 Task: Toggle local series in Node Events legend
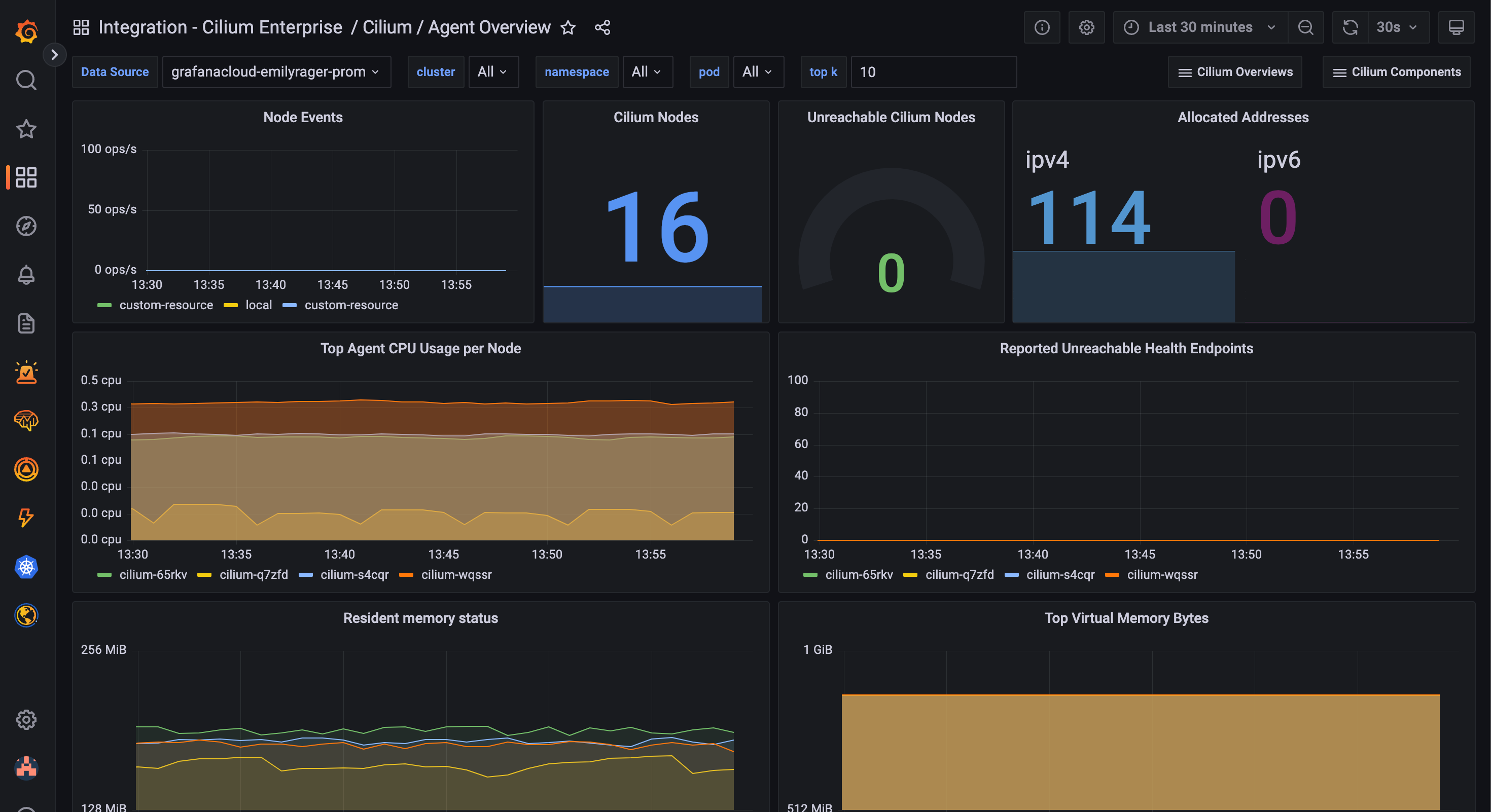tap(258, 305)
